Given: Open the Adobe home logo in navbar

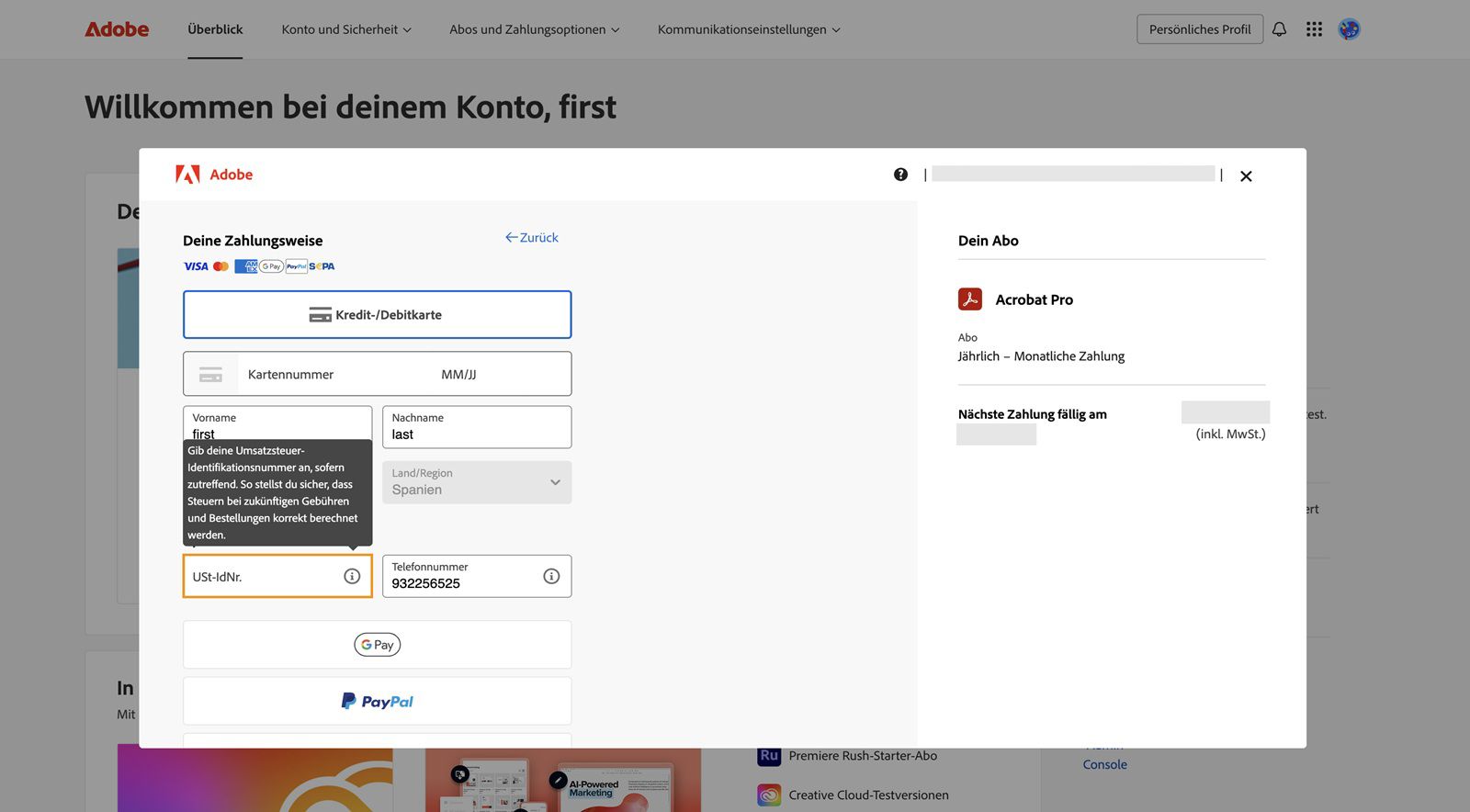Looking at the screenshot, I should click(117, 29).
